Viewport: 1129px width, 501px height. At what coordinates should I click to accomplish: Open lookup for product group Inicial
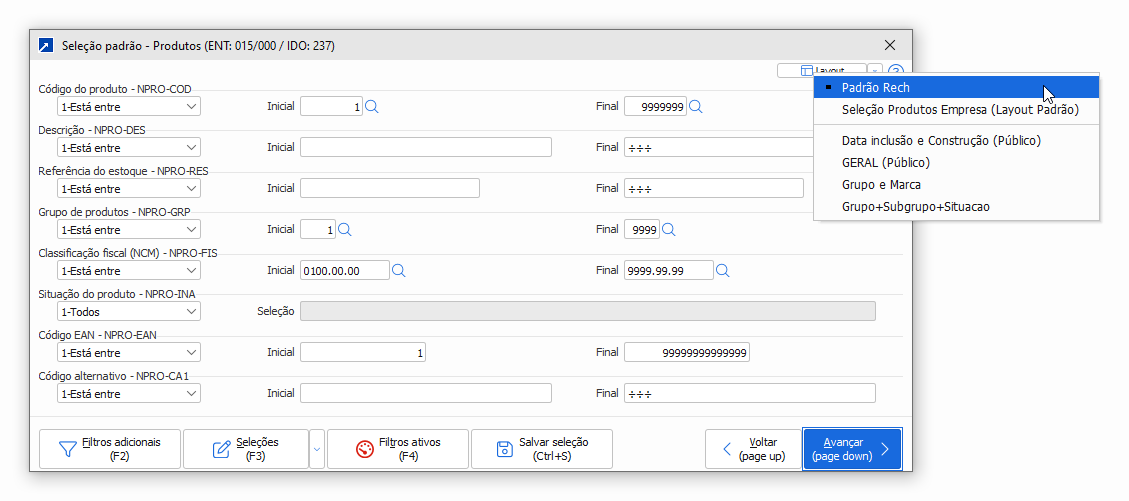[x=344, y=230]
